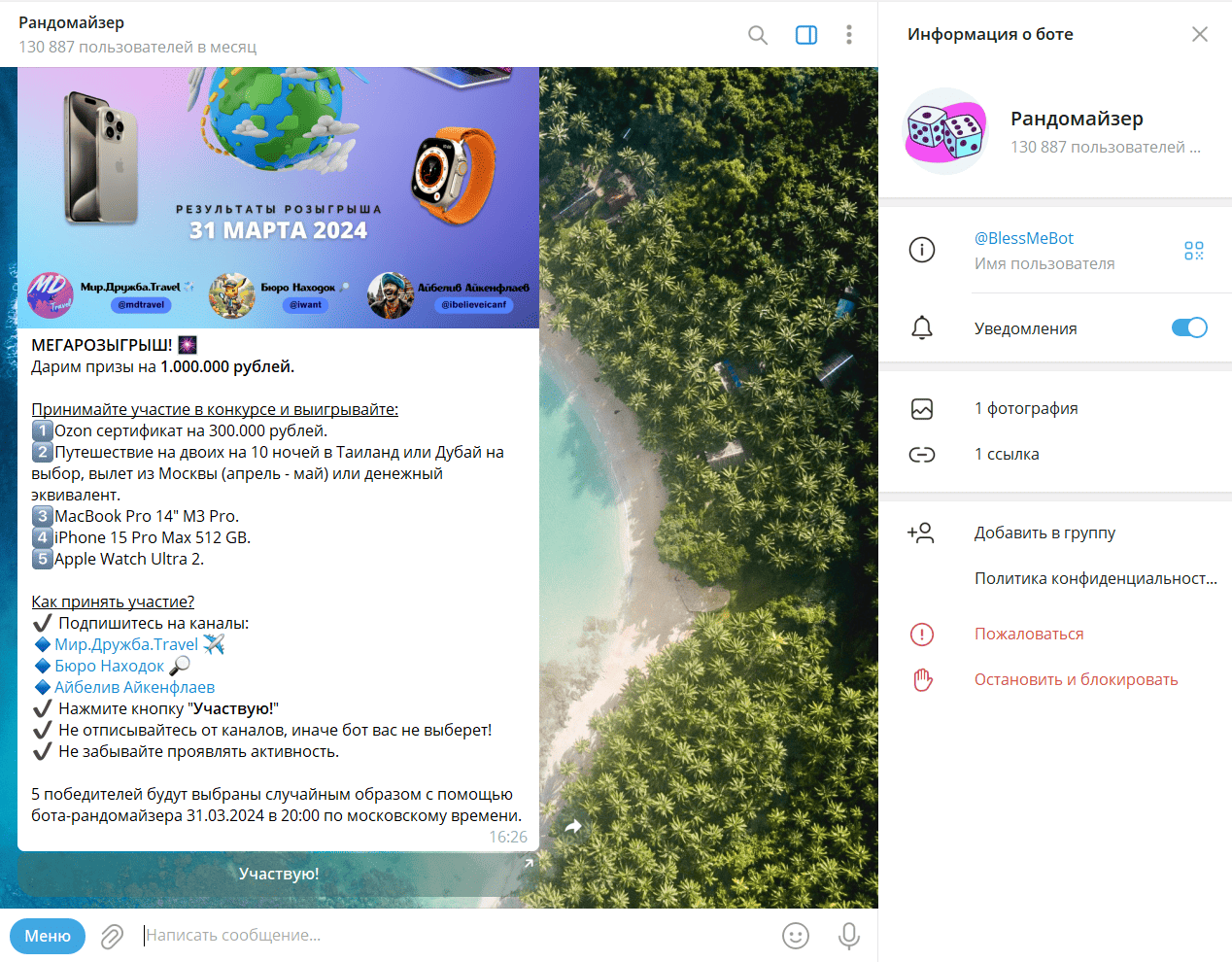Click the @iwant tag on the banner
The height and width of the screenshot is (962, 1232).
click(305, 304)
